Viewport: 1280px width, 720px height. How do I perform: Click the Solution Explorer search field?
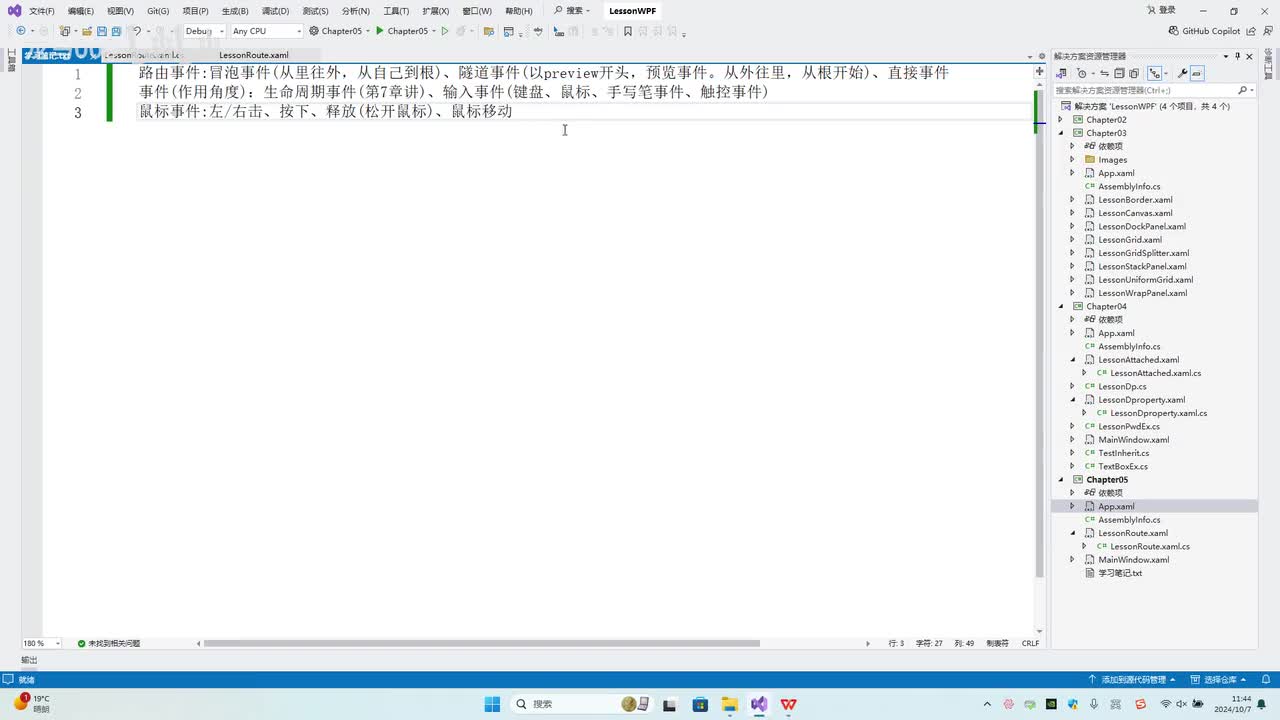coord(1144,90)
